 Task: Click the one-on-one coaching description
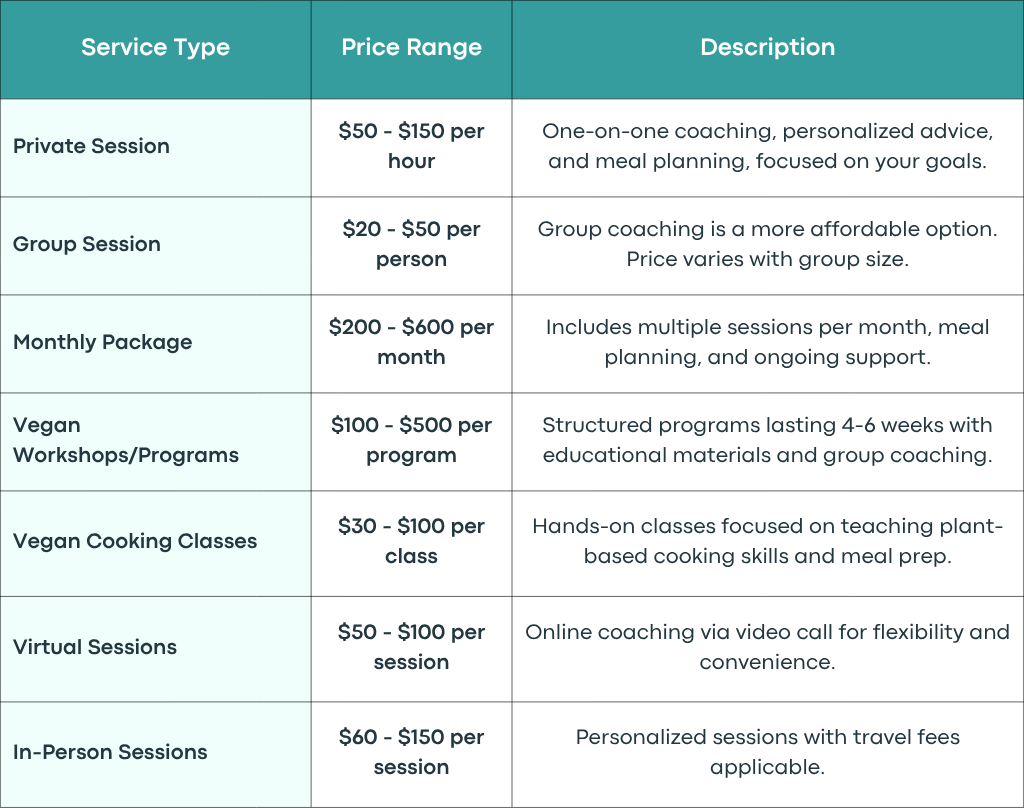(767, 146)
